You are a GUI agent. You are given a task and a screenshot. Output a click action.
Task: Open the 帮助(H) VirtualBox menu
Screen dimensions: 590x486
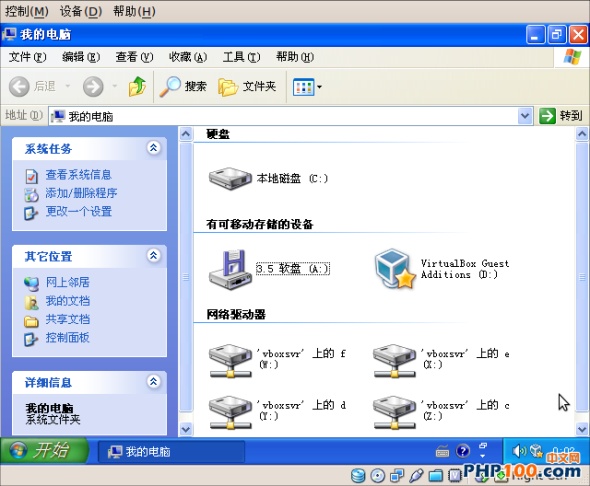(x=134, y=11)
